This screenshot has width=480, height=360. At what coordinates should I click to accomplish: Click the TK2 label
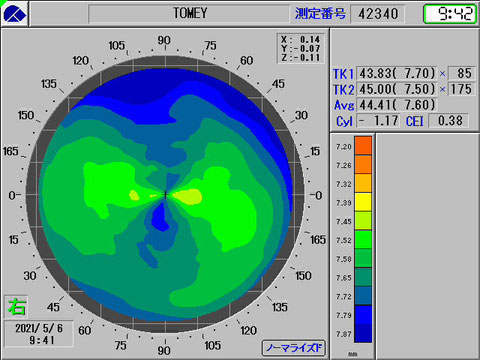(x=343, y=90)
